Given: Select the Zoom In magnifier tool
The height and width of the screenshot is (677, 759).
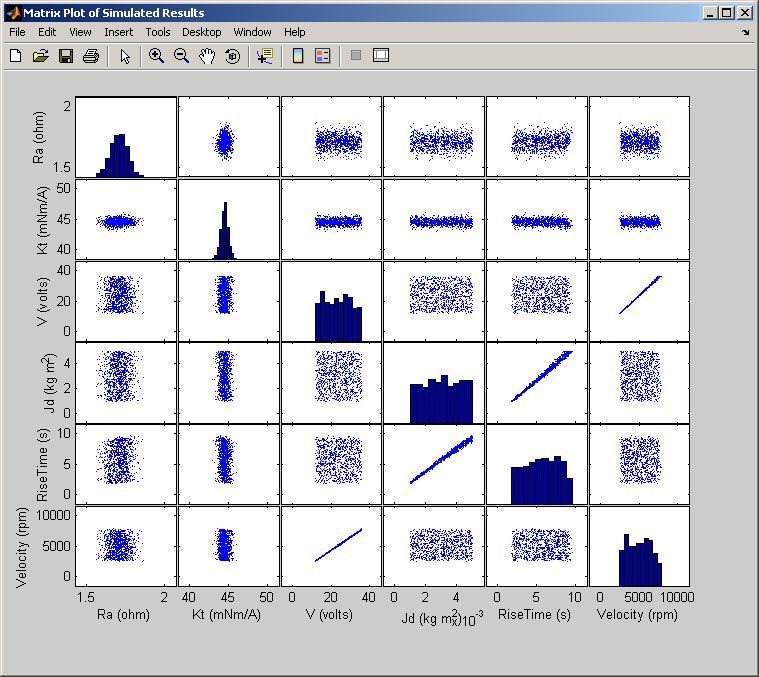Looking at the screenshot, I should click(156, 56).
